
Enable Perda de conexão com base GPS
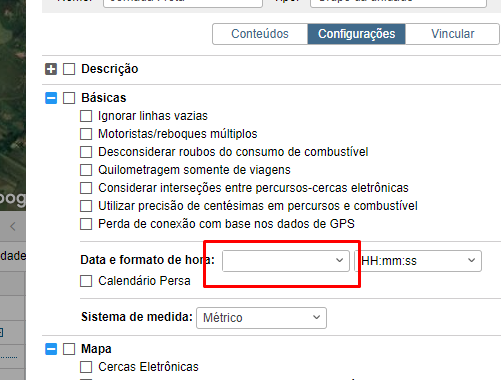86,224
